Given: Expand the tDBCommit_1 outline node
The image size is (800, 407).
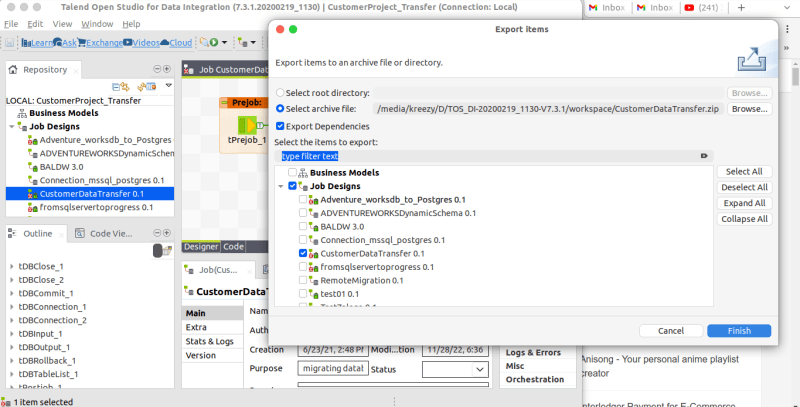Looking at the screenshot, I should [x=11, y=293].
